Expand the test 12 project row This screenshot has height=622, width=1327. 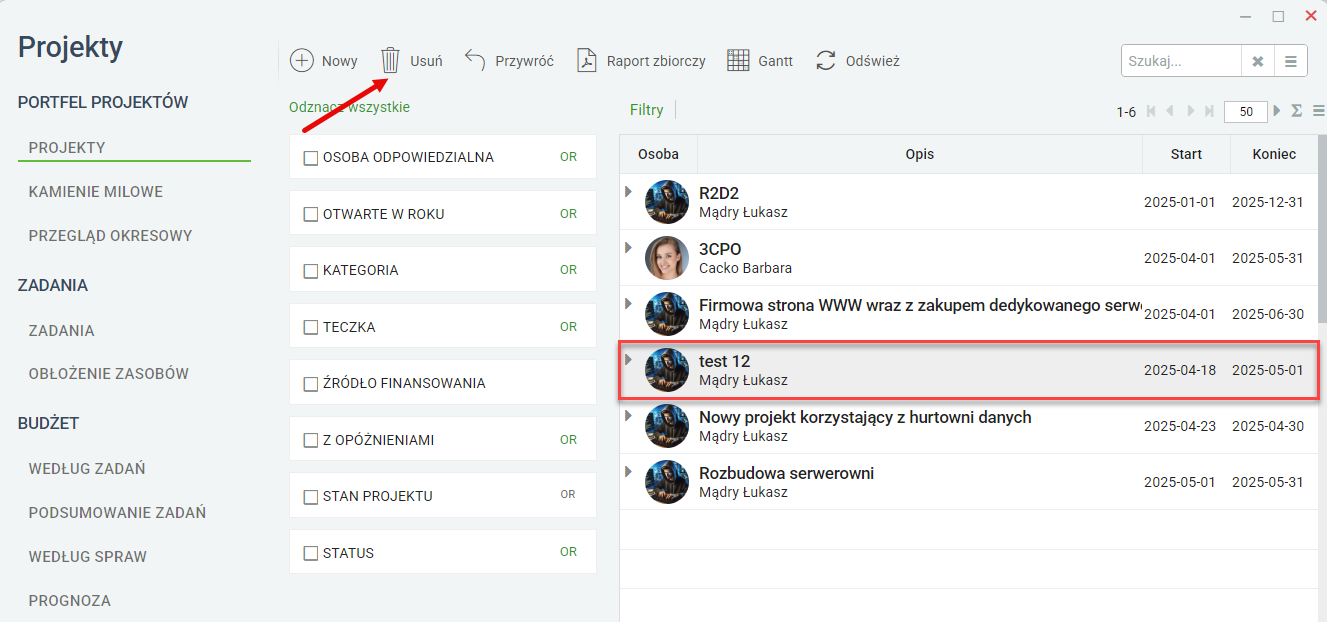[628, 359]
